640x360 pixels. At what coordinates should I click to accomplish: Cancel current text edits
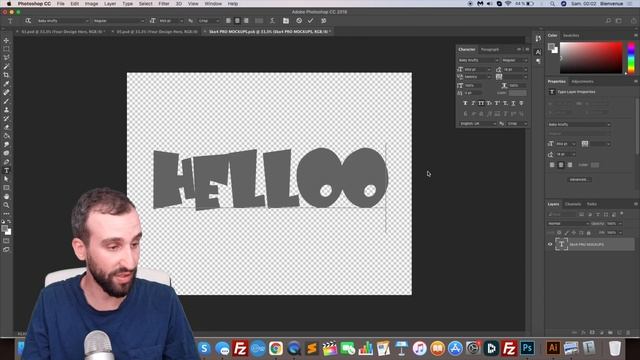point(299,20)
